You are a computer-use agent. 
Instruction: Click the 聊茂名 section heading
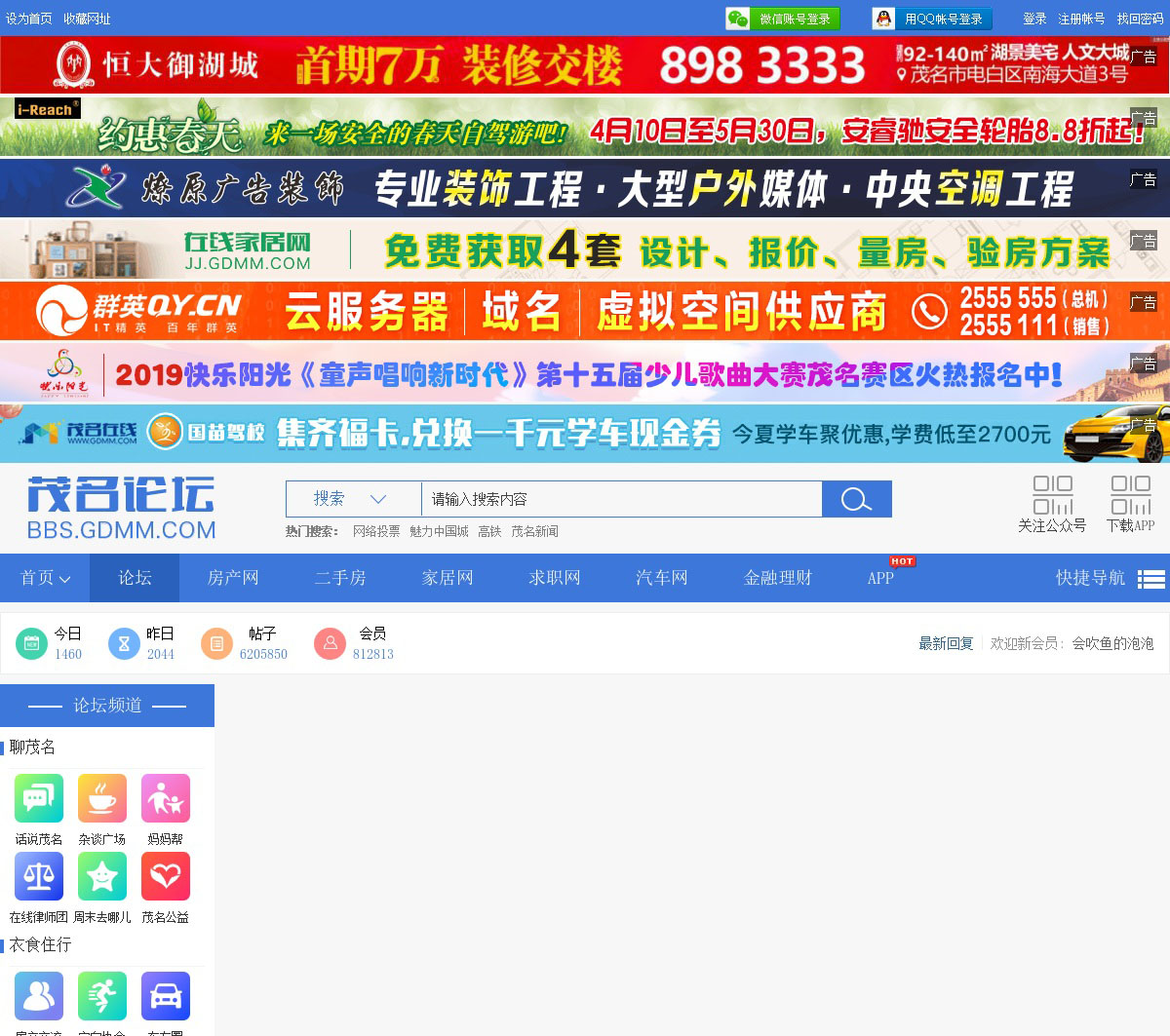coord(32,748)
